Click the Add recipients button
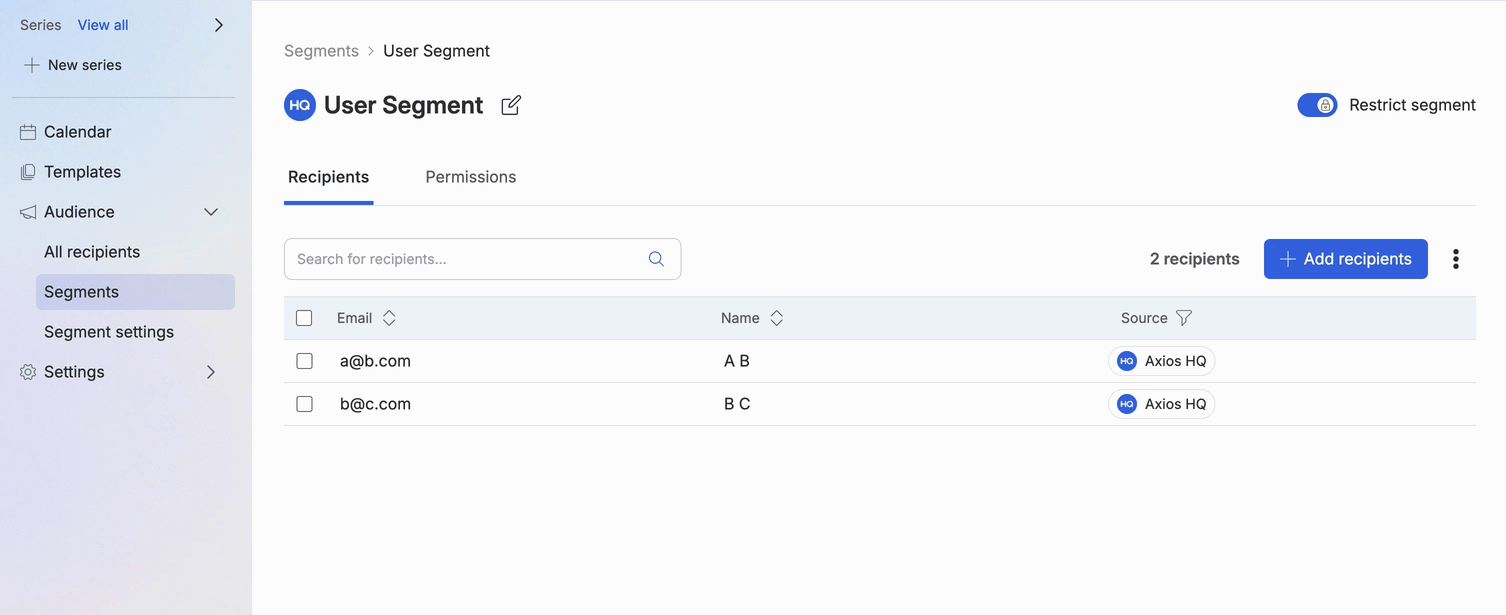1506x615 pixels. pyautogui.click(x=1346, y=259)
